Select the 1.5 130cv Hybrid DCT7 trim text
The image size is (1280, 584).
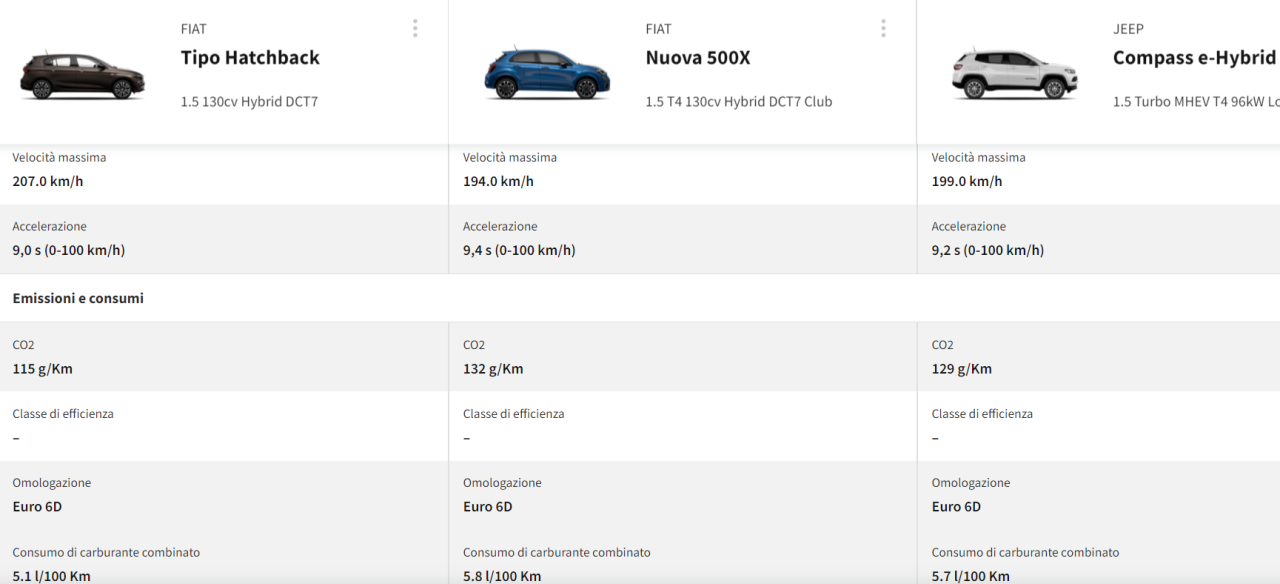[249, 101]
